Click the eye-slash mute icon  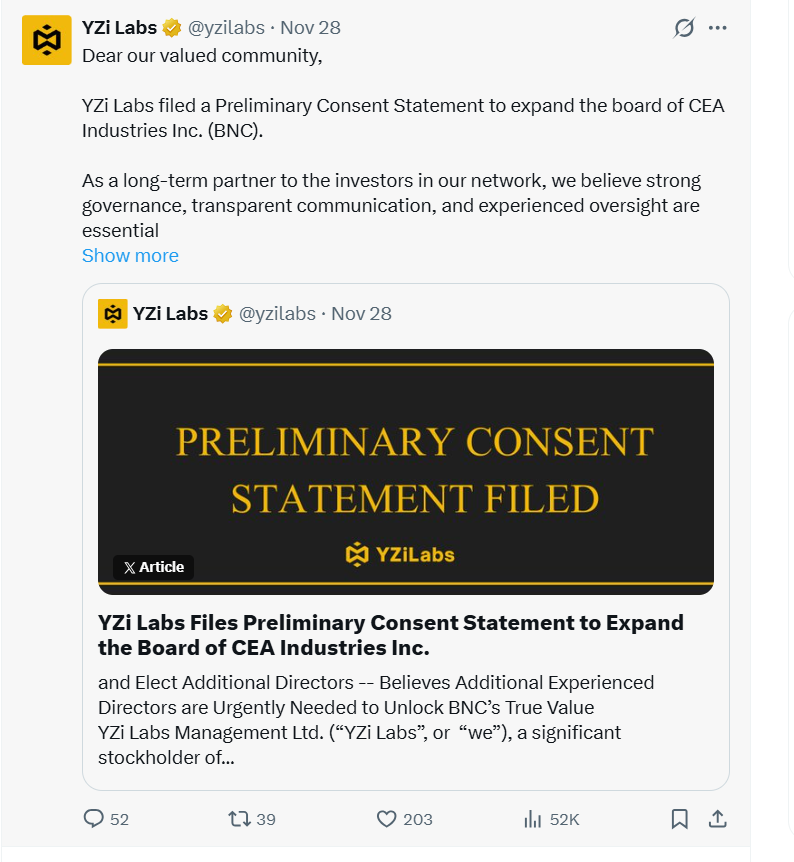coord(683,28)
